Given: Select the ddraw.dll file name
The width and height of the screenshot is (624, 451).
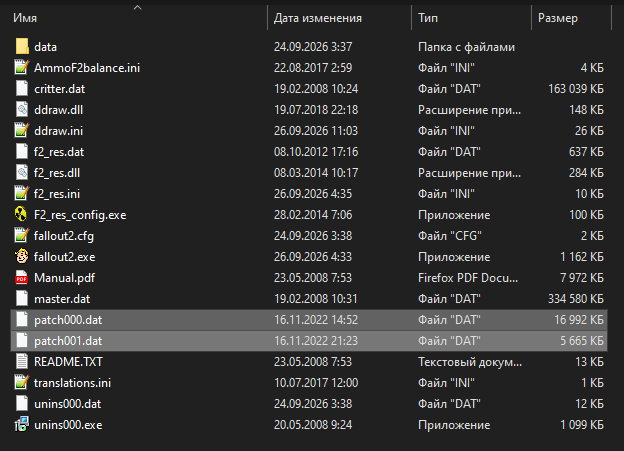Looking at the screenshot, I should tap(58, 110).
